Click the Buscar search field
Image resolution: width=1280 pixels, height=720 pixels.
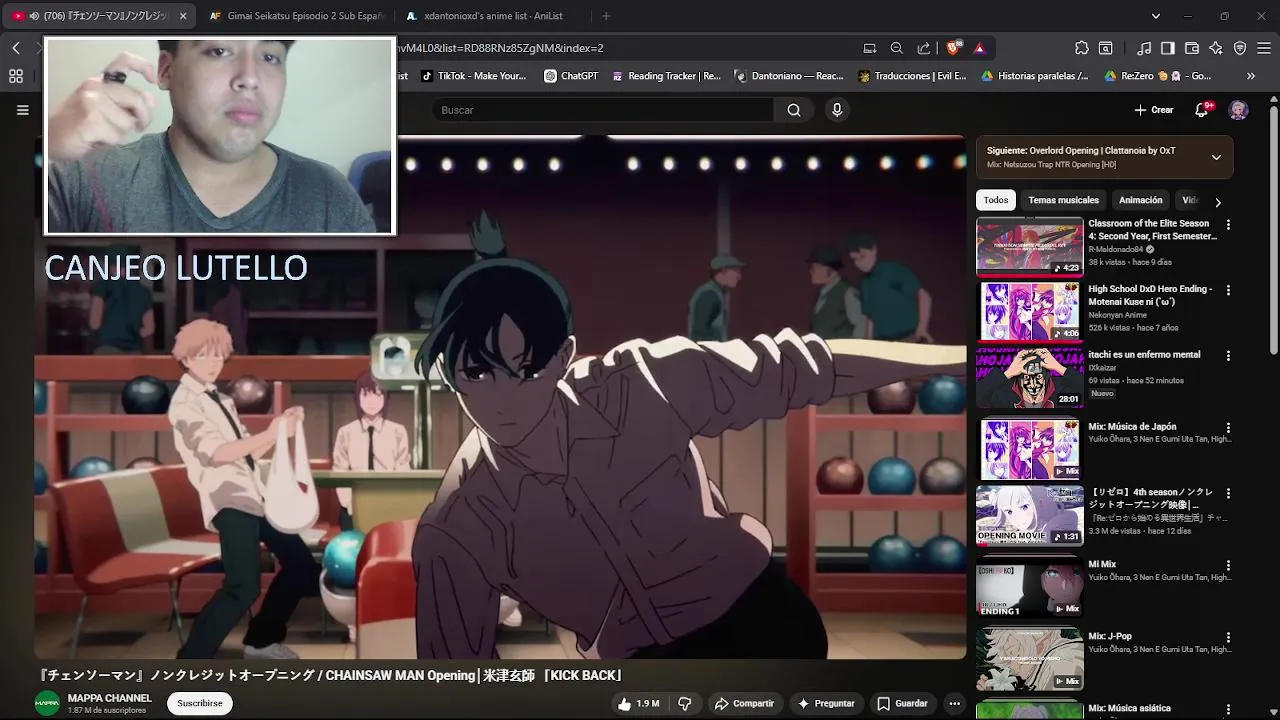(x=603, y=110)
